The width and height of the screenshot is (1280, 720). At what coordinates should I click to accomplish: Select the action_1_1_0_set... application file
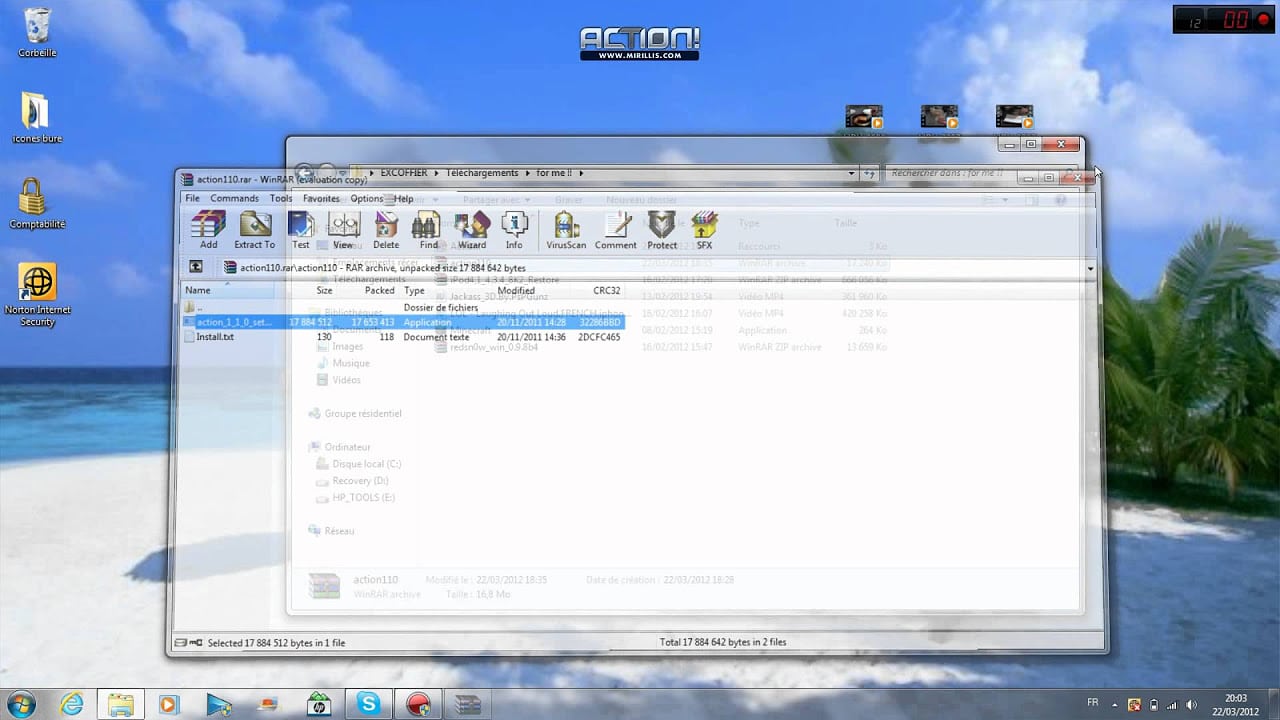(403, 322)
